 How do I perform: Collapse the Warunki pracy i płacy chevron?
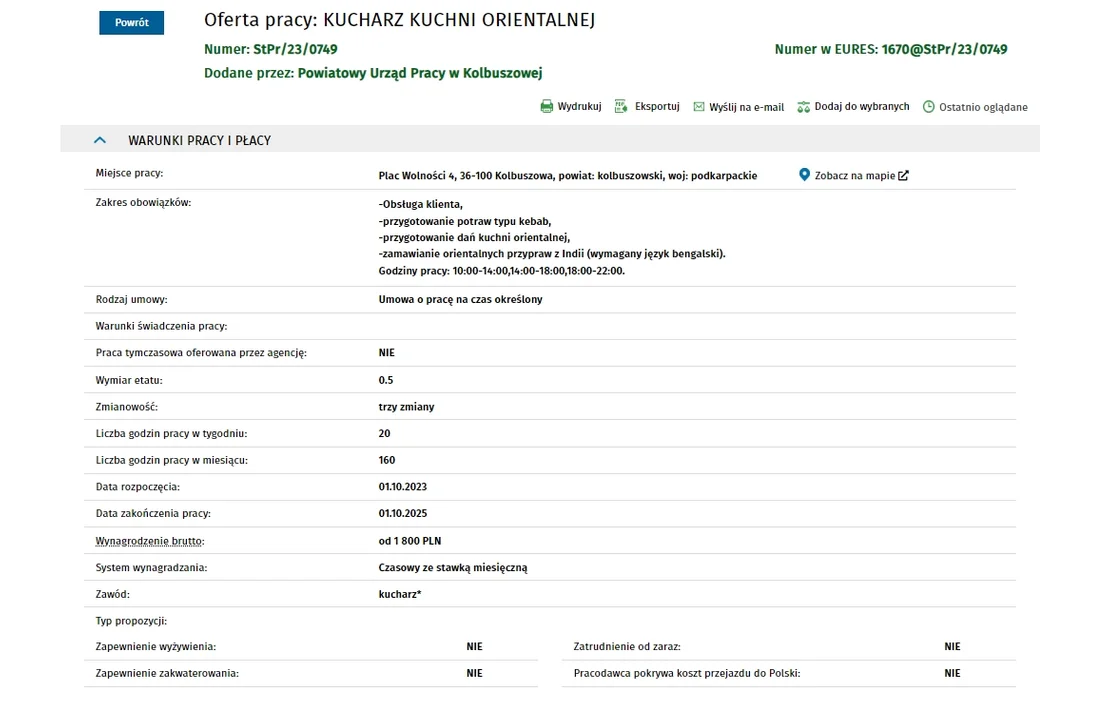(x=100, y=140)
